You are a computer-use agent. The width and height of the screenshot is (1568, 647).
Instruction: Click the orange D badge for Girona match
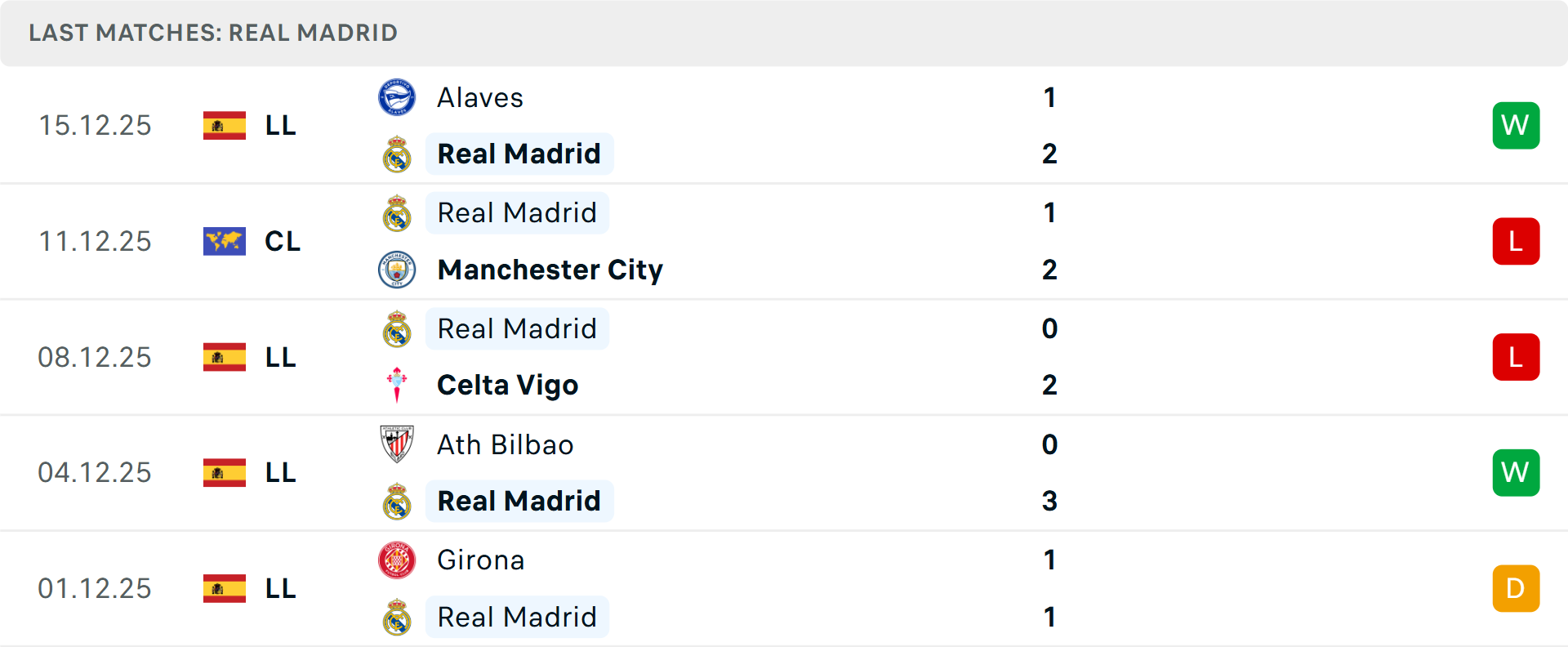click(x=1516, y=589)
